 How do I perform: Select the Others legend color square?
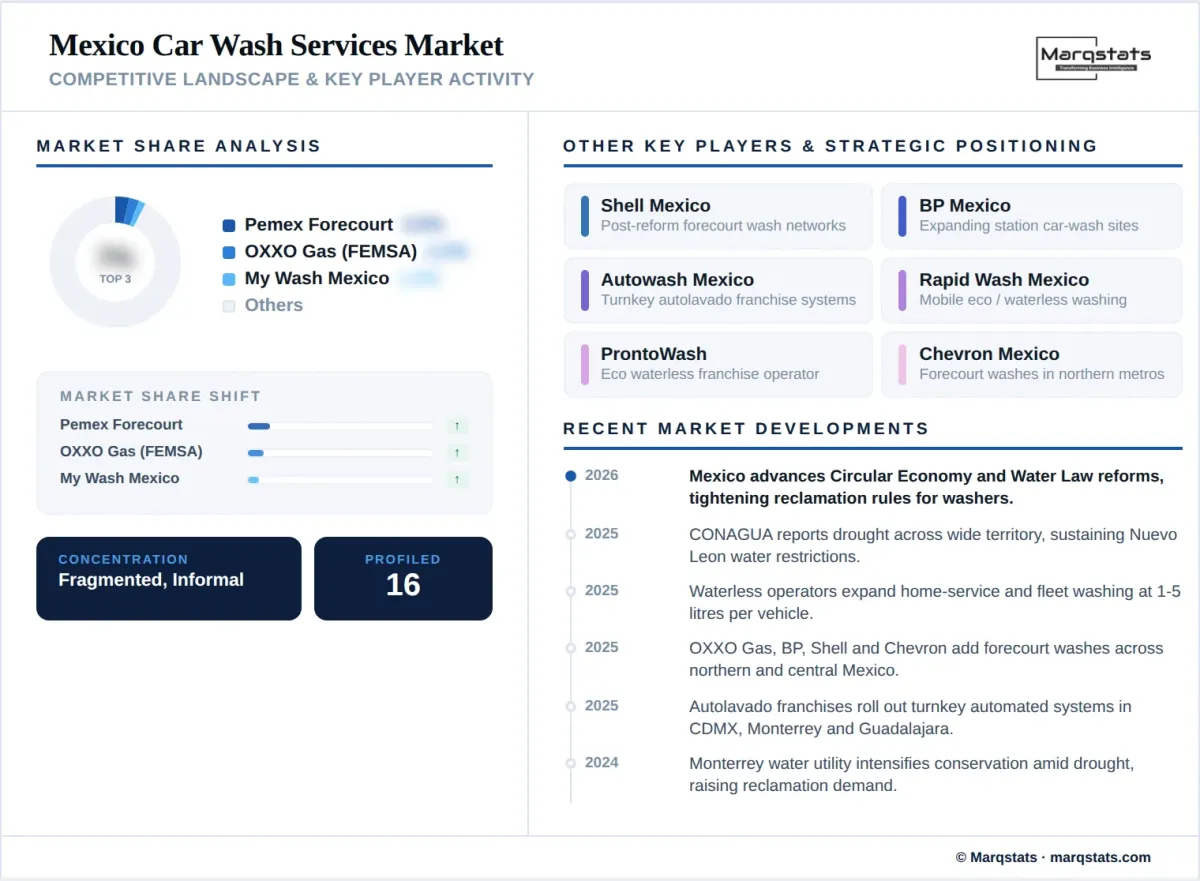pos(229,306)
